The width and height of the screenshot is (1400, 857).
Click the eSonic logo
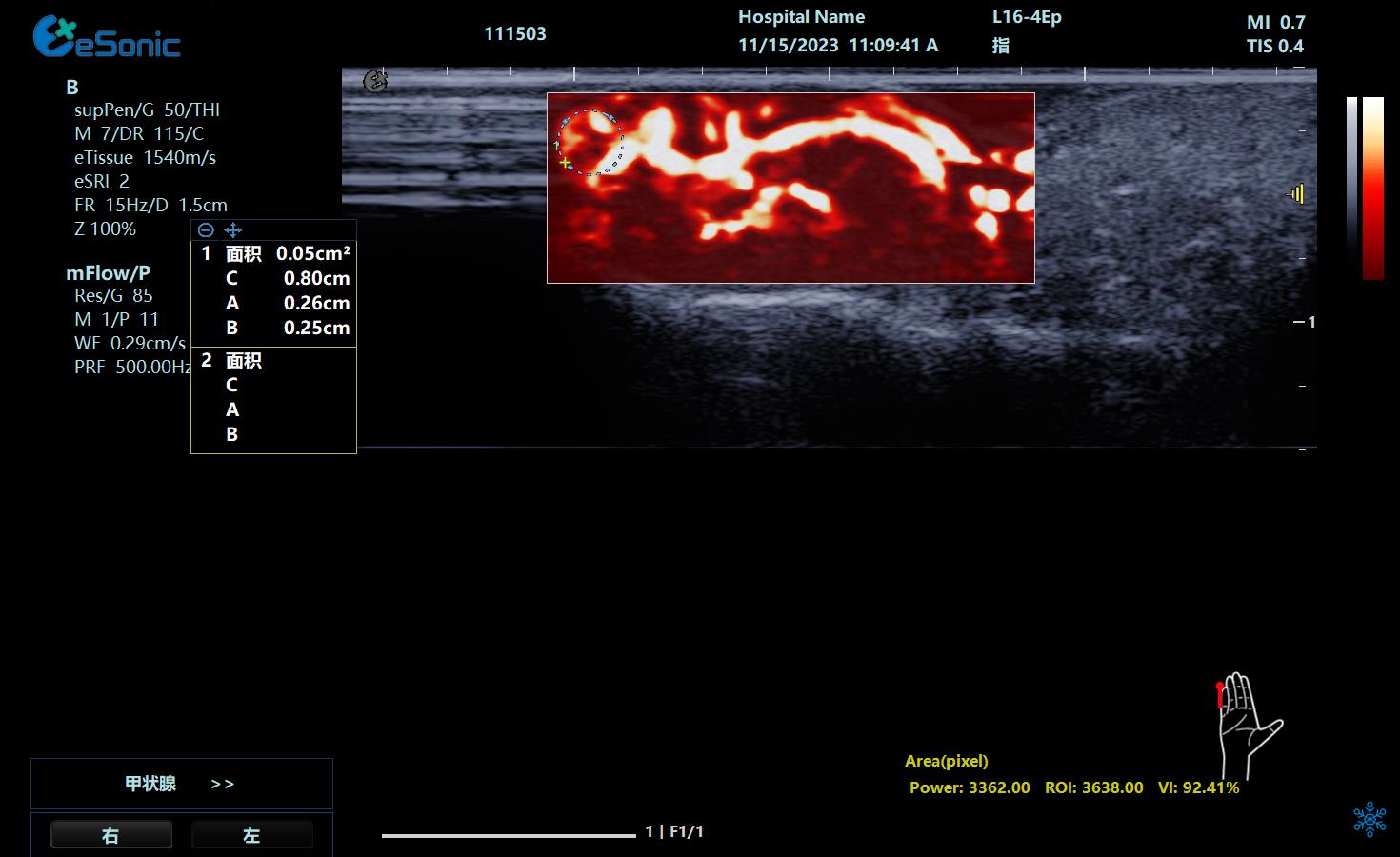(106, 38)
